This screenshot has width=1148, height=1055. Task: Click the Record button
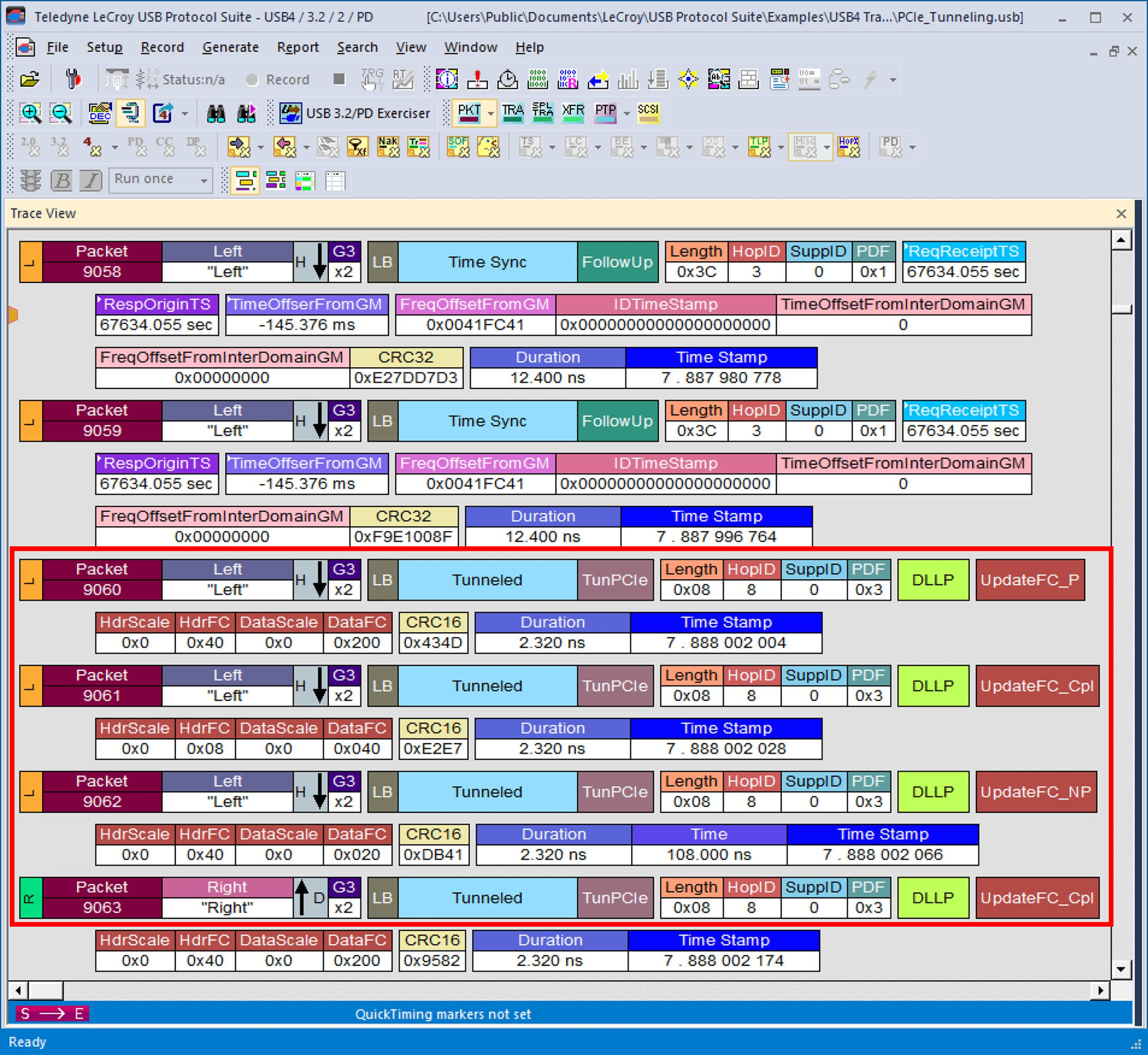point(277,79)
